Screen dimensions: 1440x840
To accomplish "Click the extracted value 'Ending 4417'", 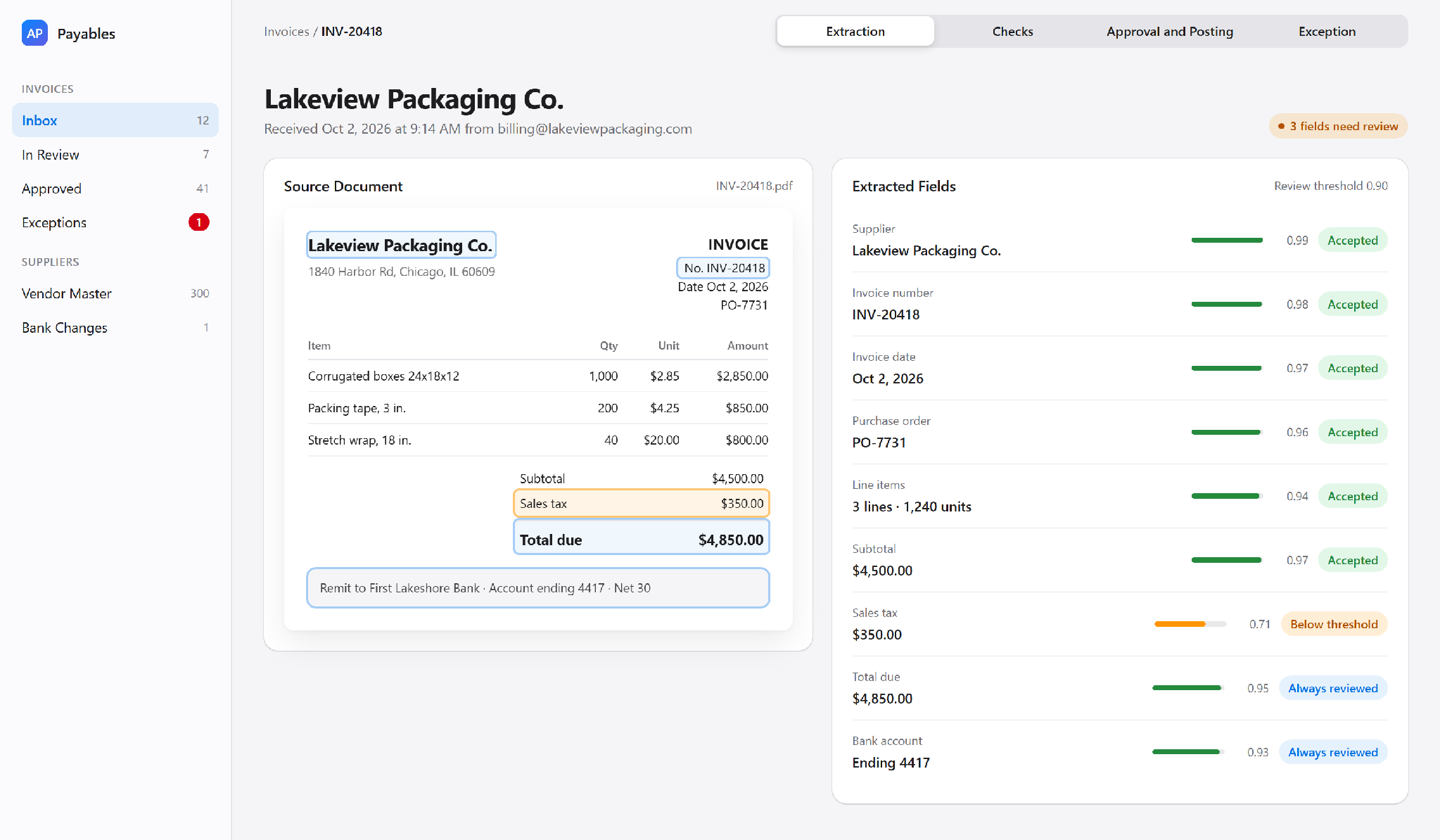I will 891,763.
